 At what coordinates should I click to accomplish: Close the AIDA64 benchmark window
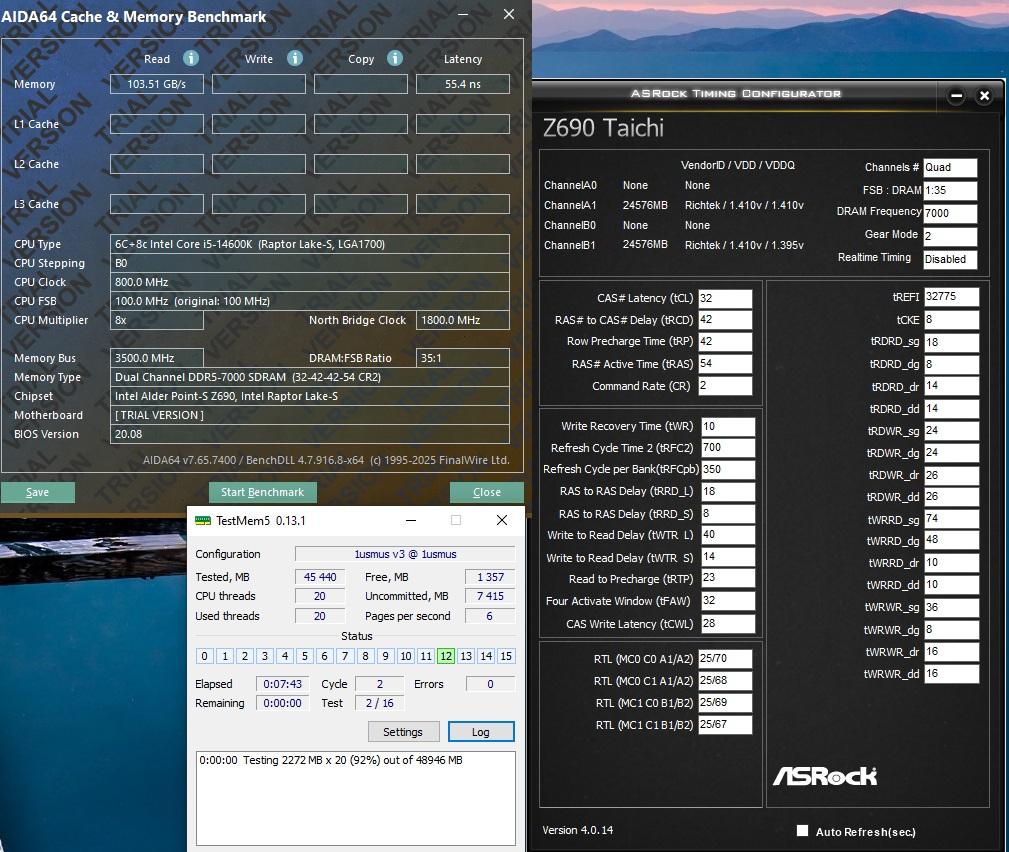(x=509, y=15)
